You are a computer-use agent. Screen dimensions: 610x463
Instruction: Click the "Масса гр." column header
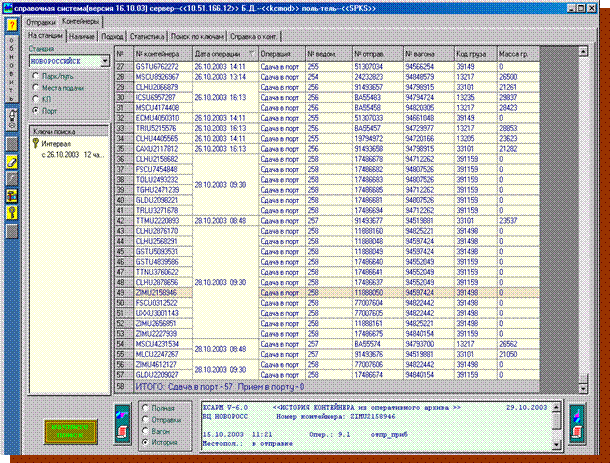518,54
